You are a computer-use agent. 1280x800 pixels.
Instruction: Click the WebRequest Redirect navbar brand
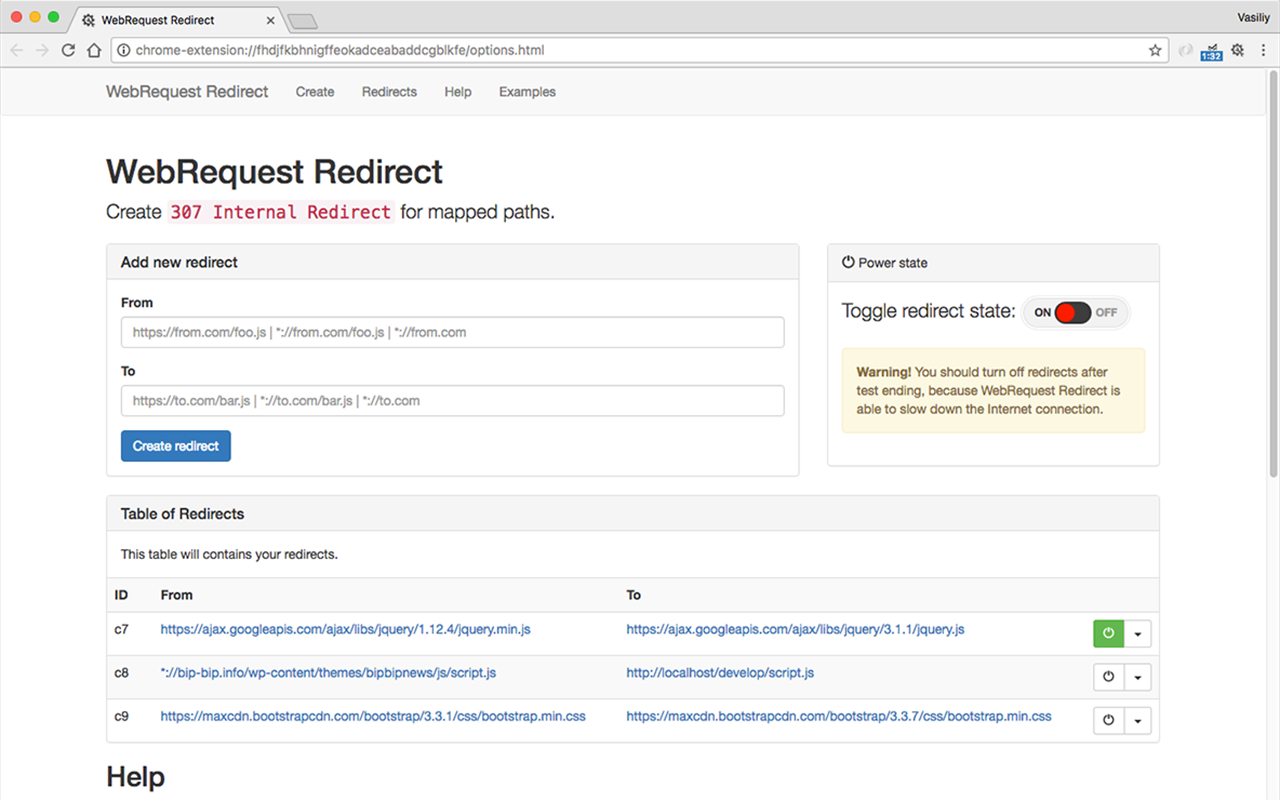187,92
